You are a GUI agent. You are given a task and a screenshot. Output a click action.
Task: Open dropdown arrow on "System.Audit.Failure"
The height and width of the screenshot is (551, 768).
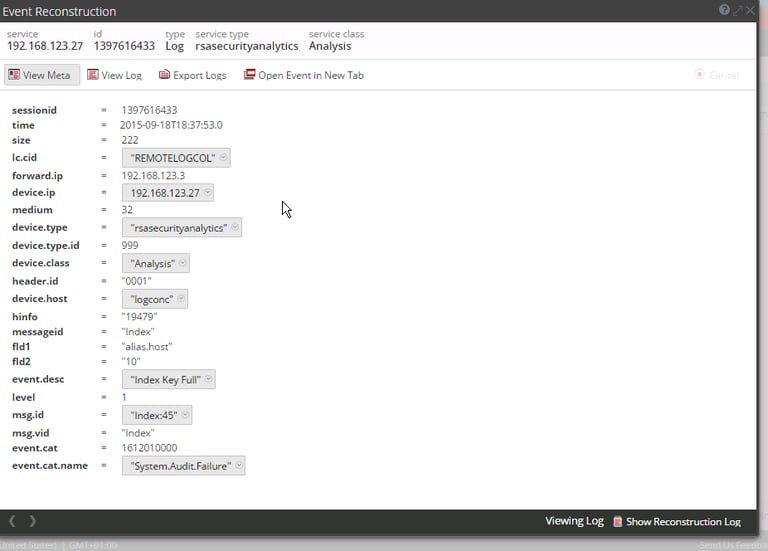[239, 465]
